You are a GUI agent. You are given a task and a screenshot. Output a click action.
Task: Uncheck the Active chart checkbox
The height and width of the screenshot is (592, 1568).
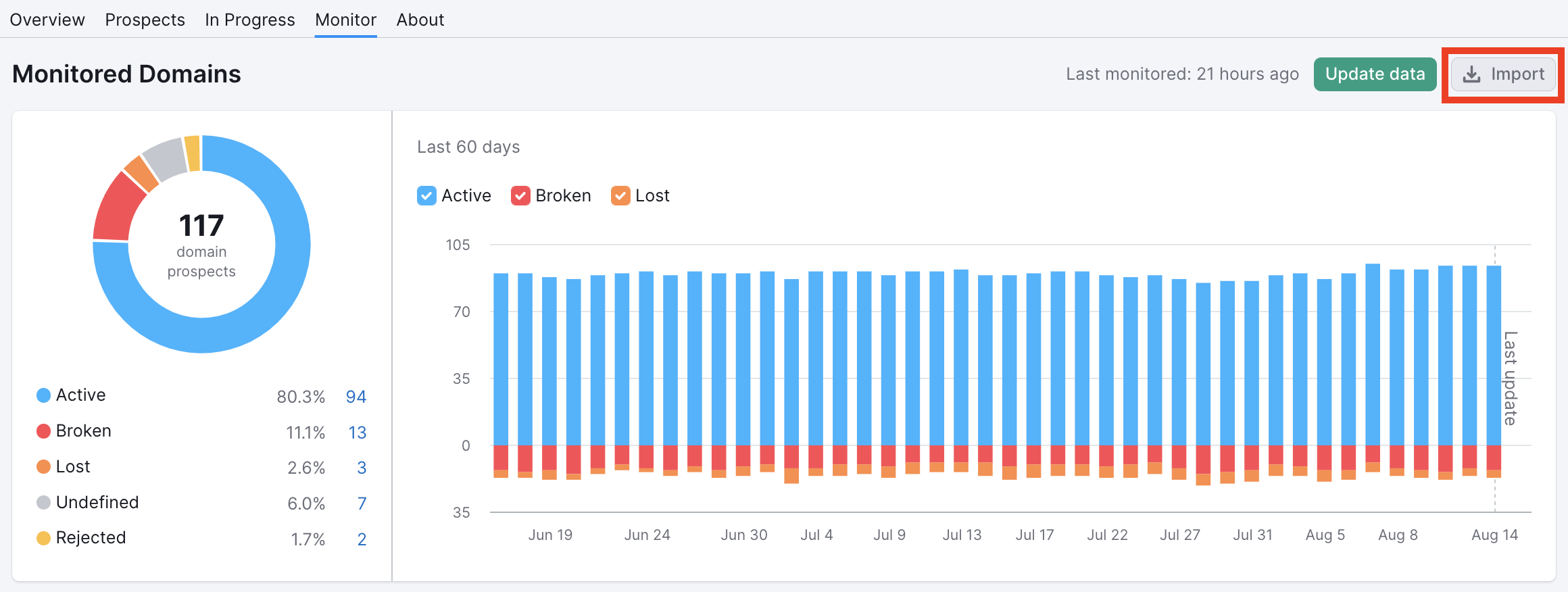tap(426, 196)
